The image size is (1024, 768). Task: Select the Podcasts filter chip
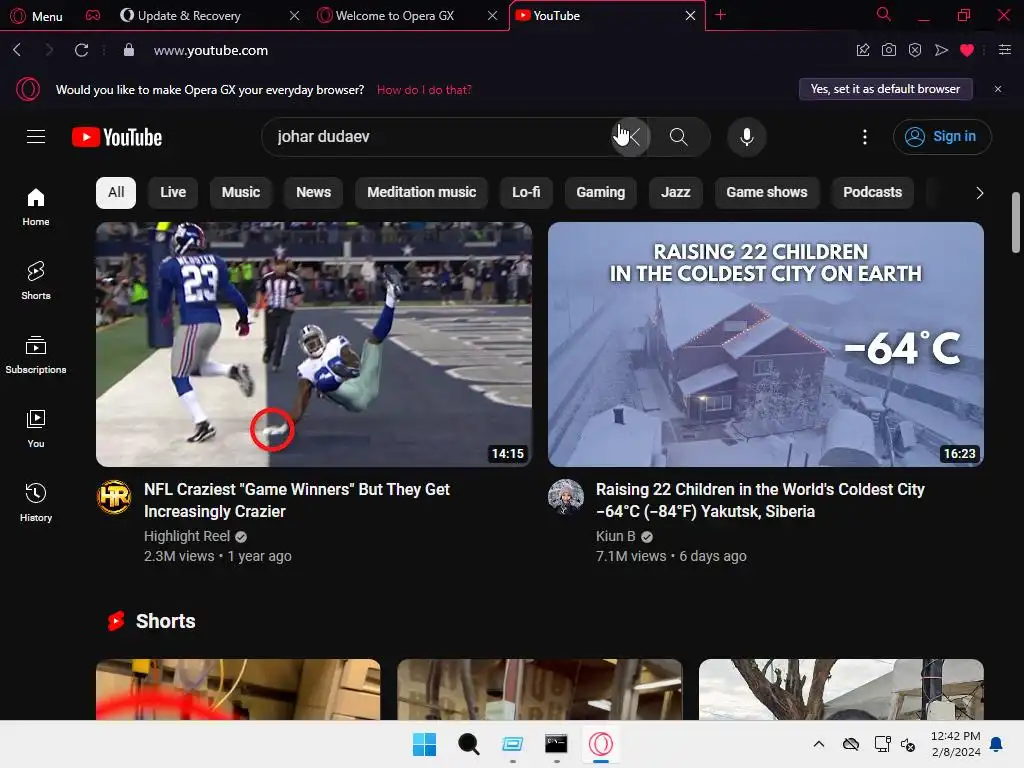[872, 193]
